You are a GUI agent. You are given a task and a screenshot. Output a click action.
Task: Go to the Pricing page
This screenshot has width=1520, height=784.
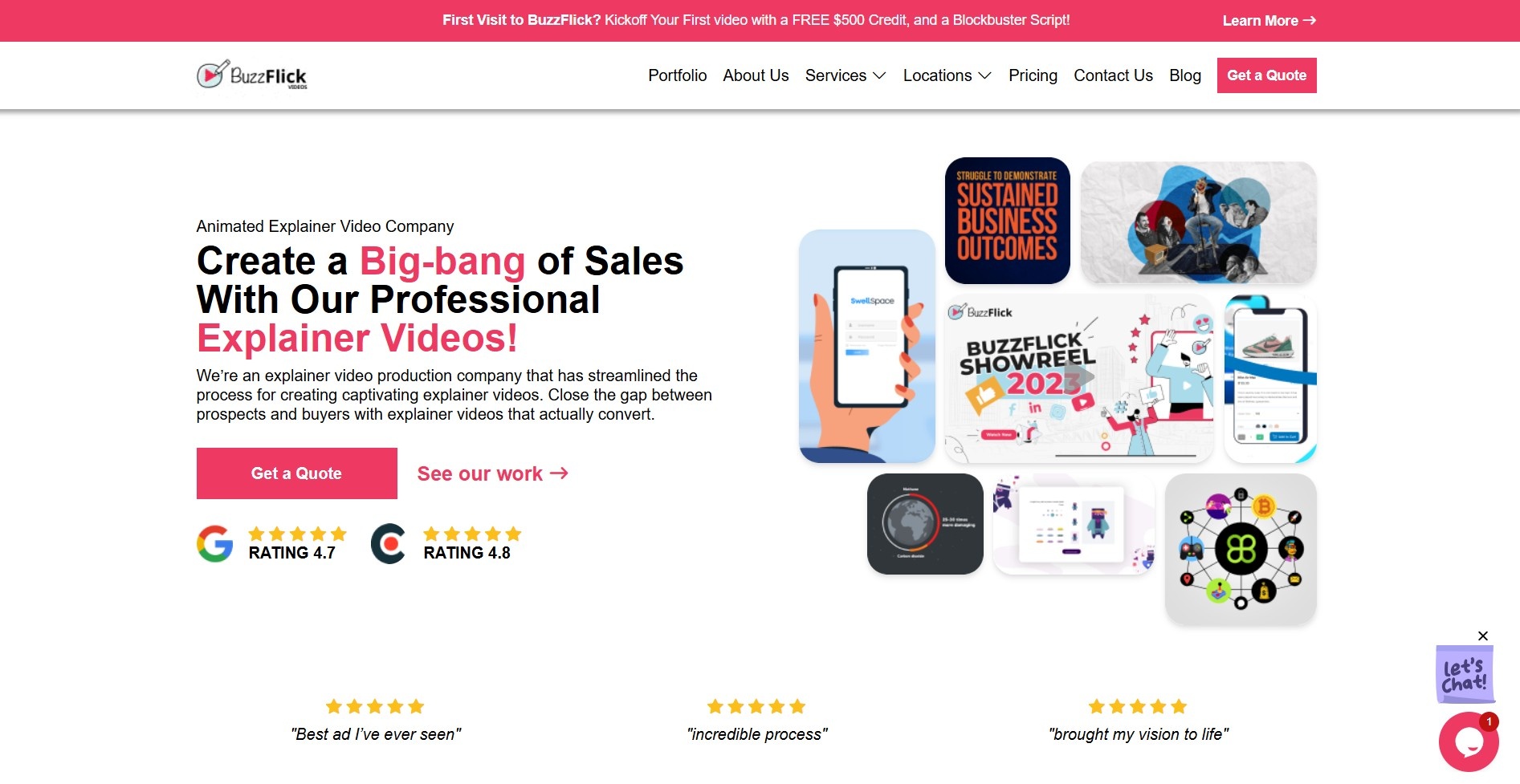pos(1033,75)
